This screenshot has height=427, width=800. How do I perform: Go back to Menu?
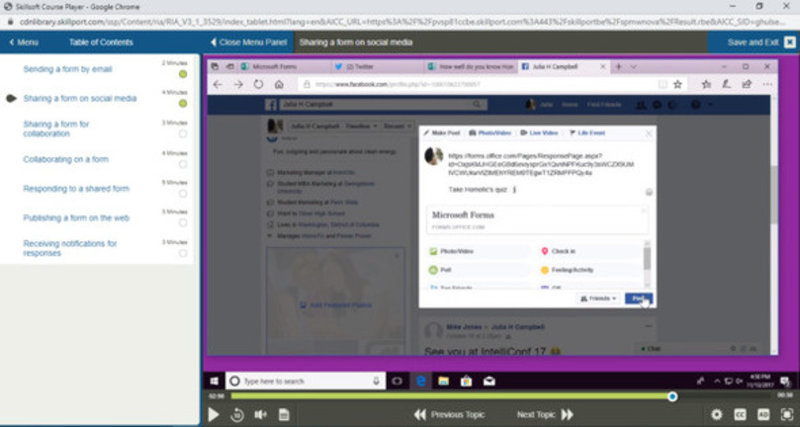[x=24, y=42]
